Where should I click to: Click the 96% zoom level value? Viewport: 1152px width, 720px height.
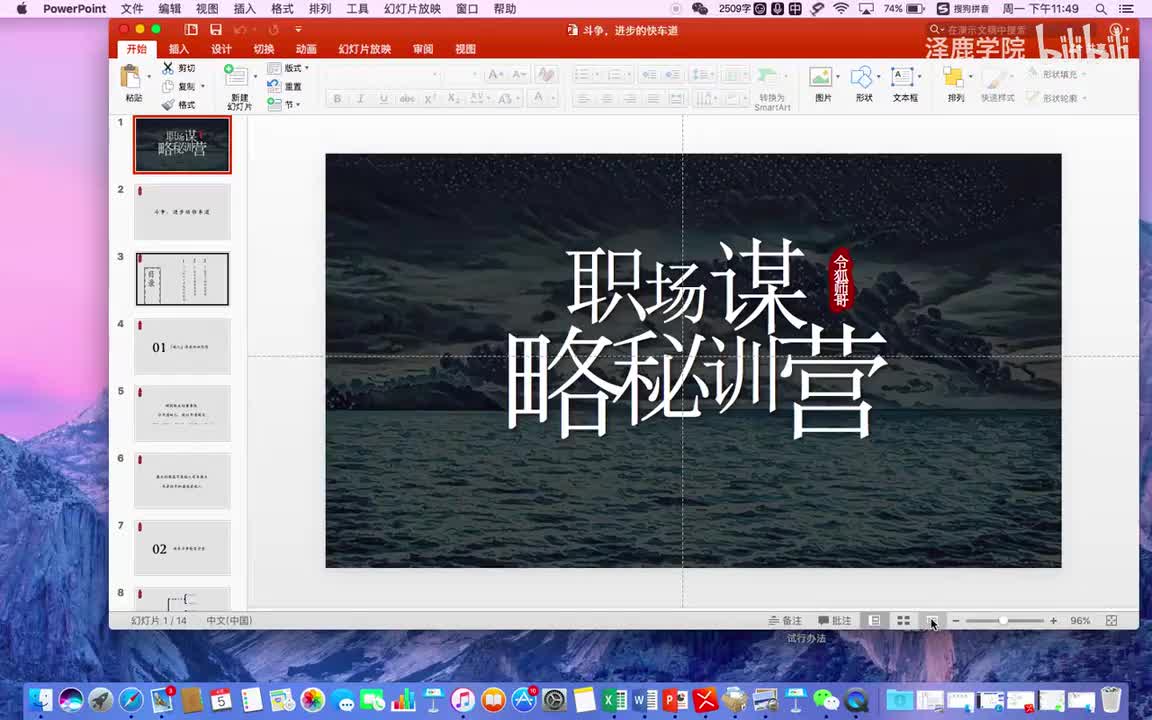(x=1080, y=621)
